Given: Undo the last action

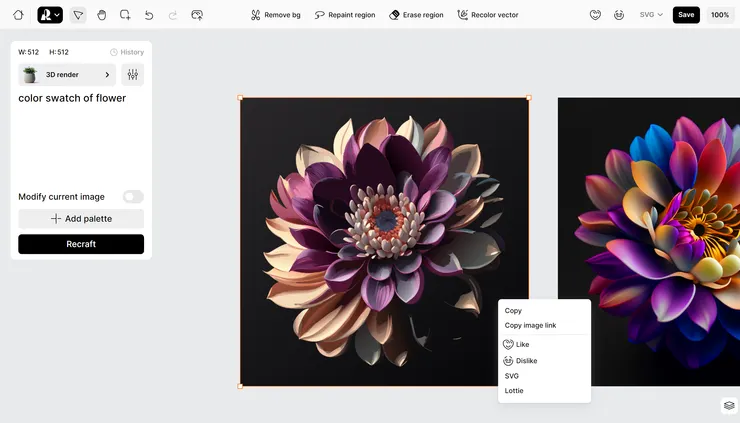Looking at the screenshot, I should pyautogui.click(x=149, y=15).
